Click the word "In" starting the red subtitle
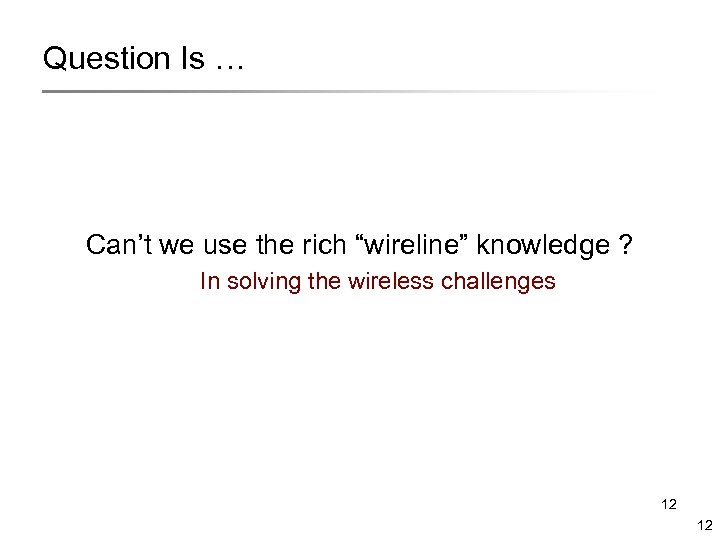The height and width of the screenshot is (540, 720). click(208, 281)
